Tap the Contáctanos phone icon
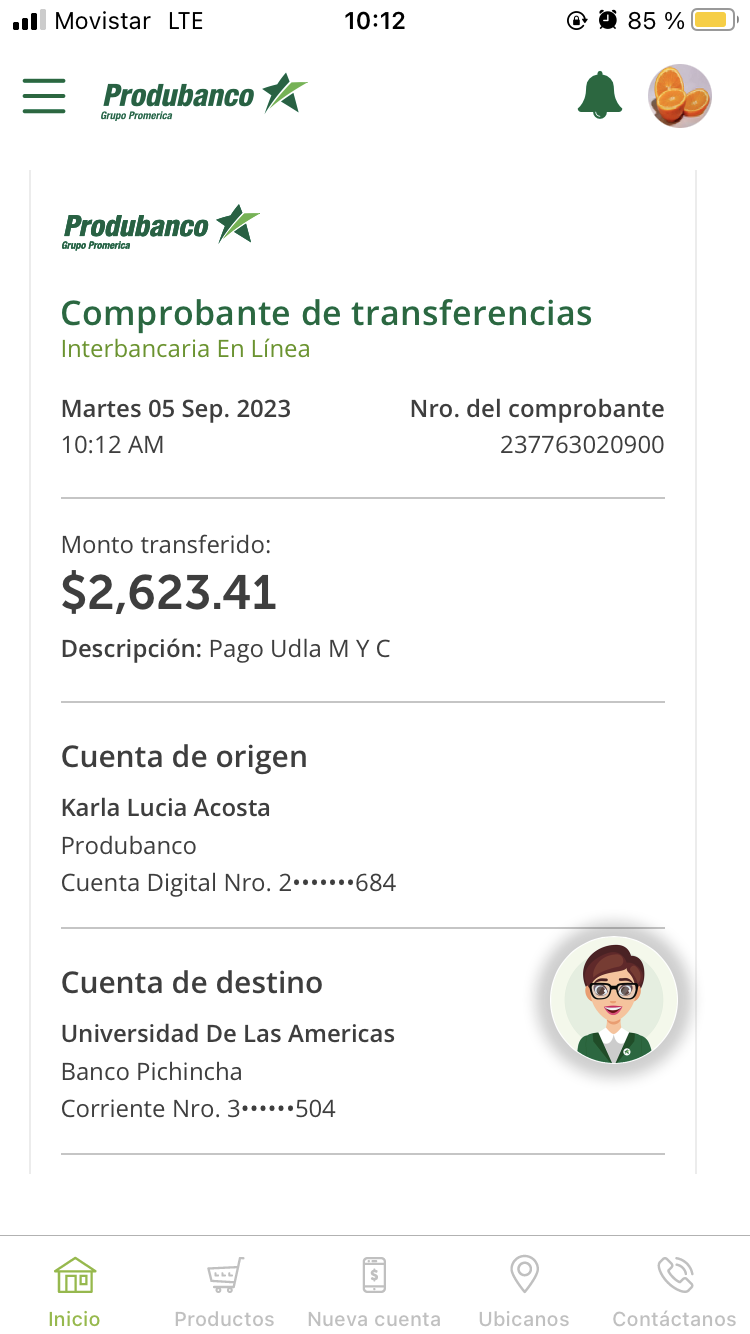Viewport: 750px width, 1334px height. tap(675, 1276)
